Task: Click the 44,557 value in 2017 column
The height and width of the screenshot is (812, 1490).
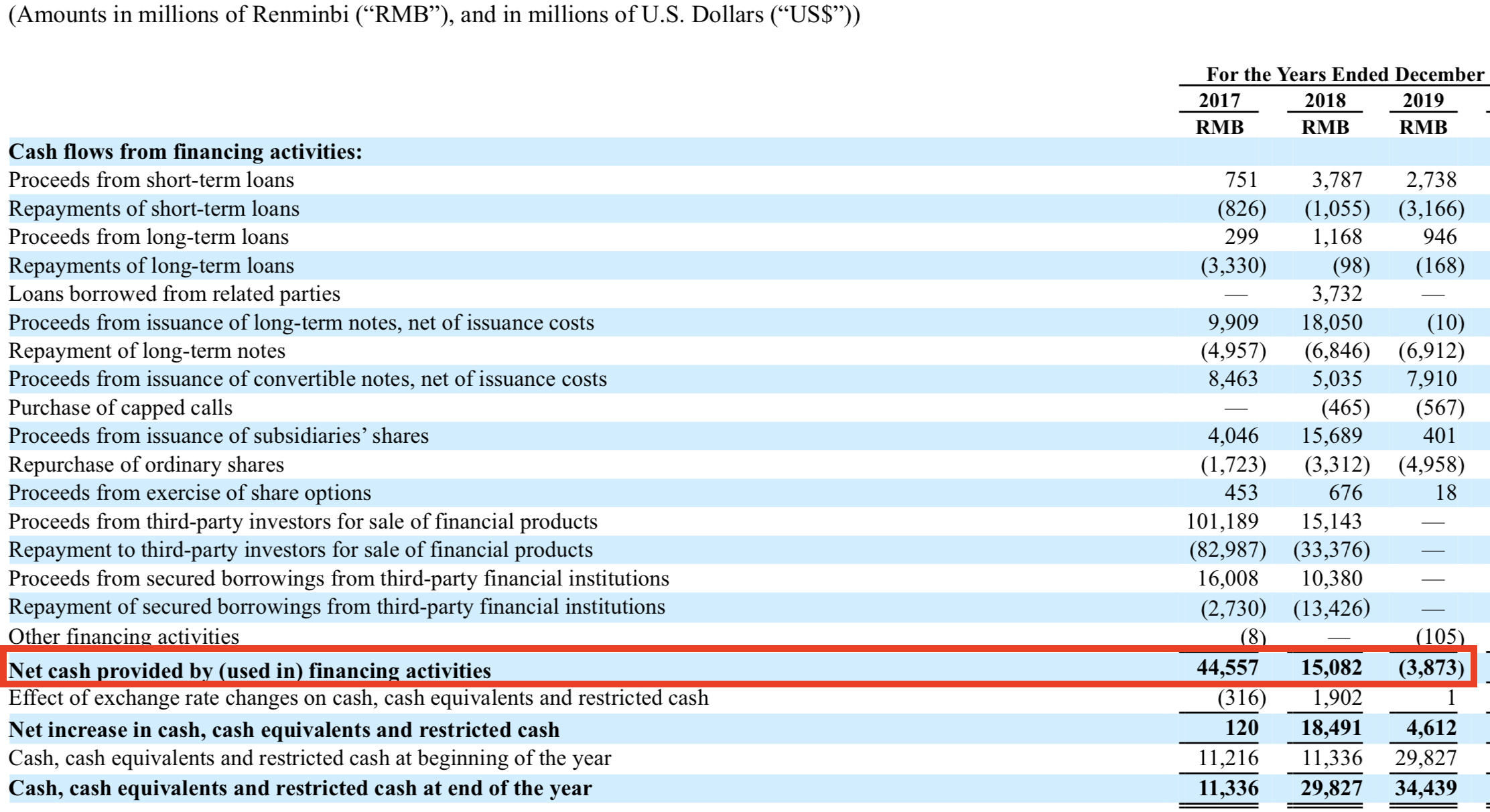Action: click(x=1227, y=667)
